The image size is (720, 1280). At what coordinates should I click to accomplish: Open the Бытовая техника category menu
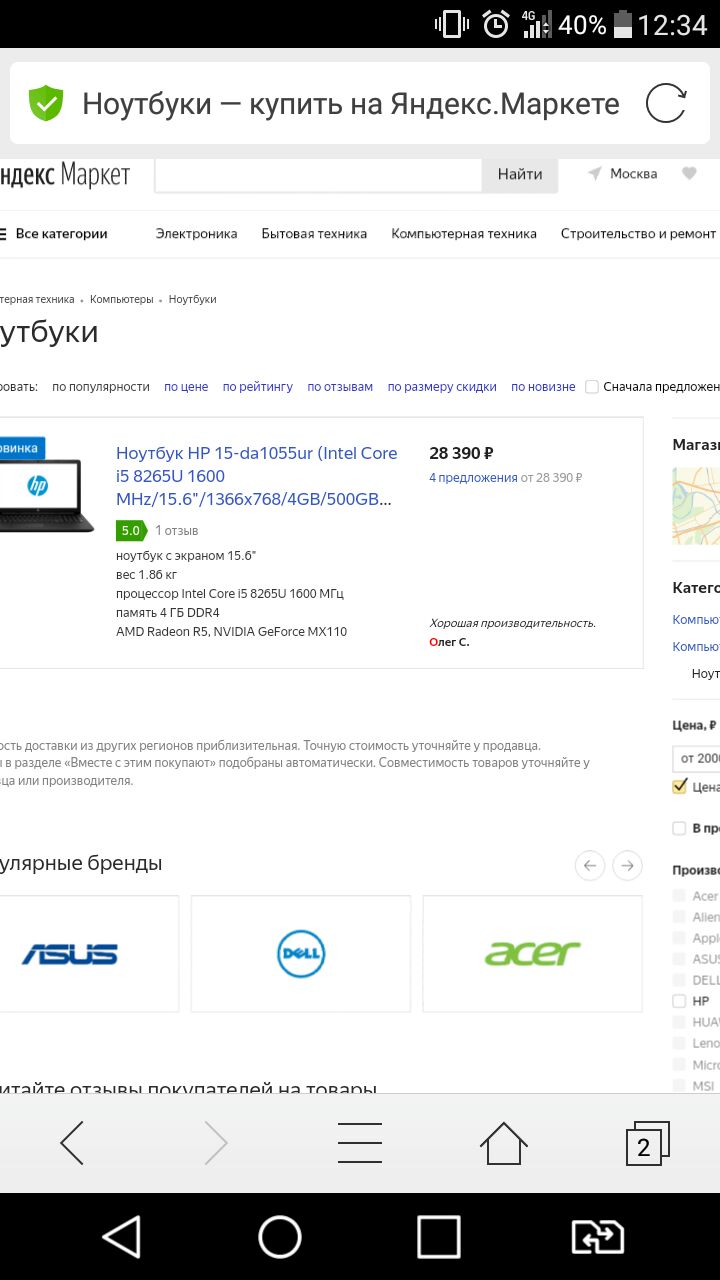point(314,234)
